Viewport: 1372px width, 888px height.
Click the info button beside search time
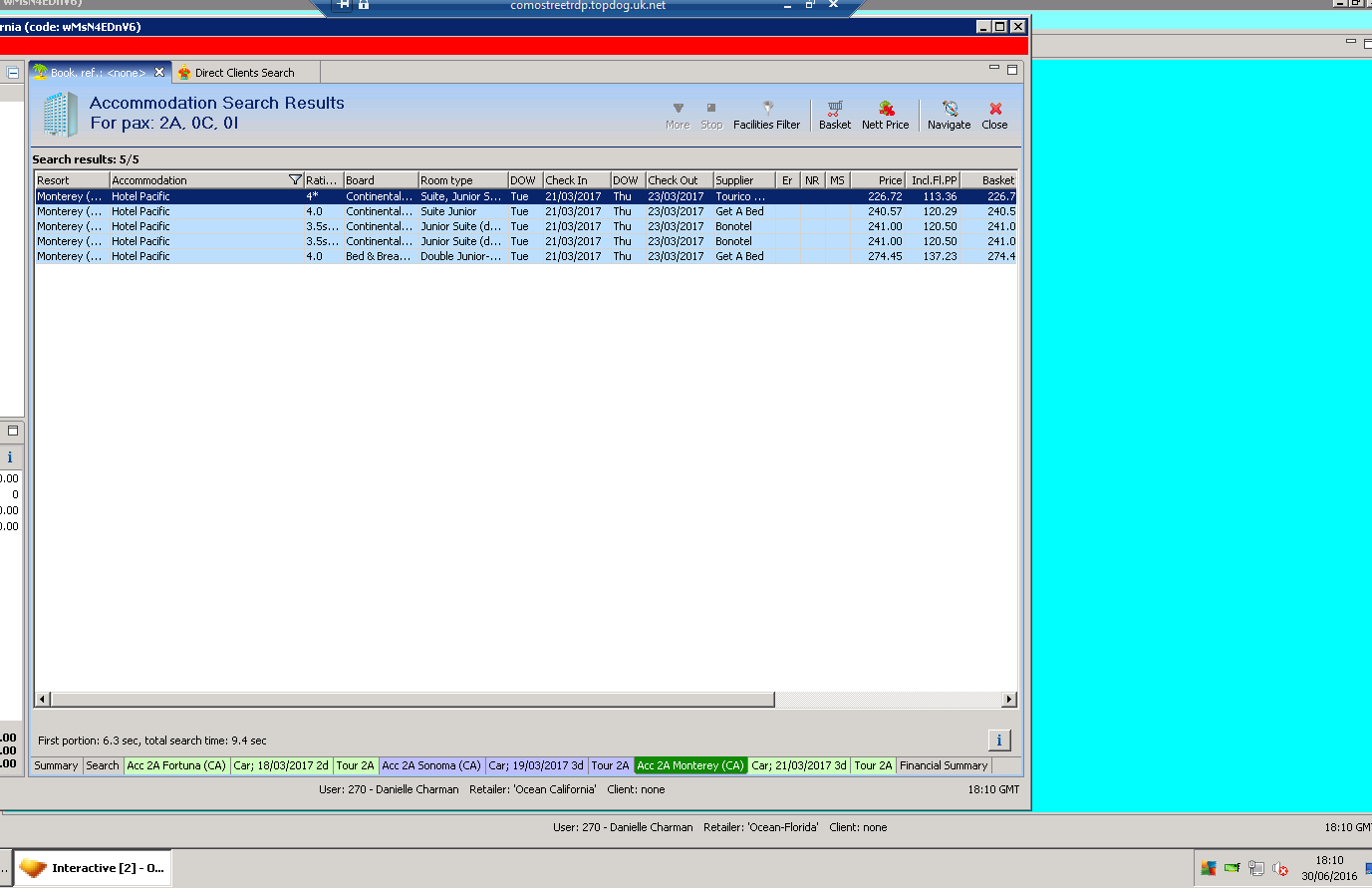(x=999, y=740)
